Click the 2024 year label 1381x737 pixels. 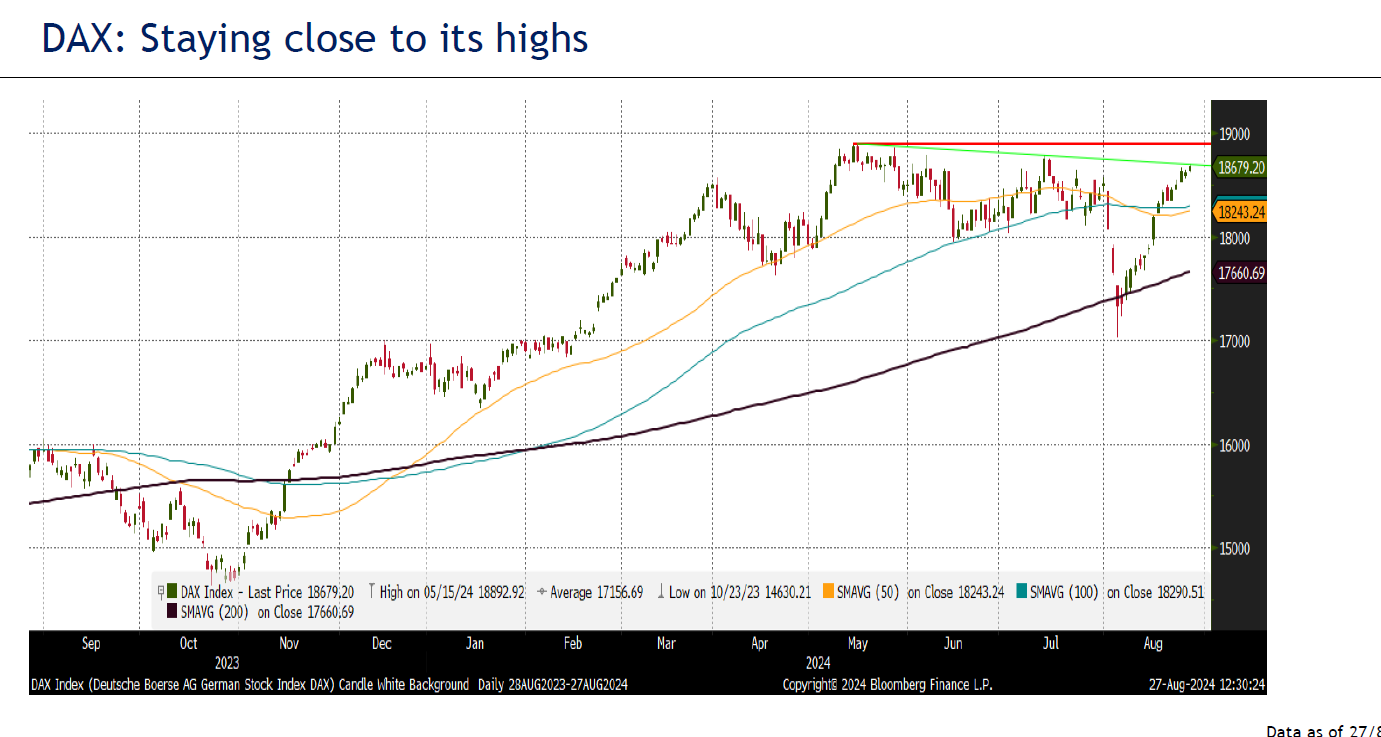tap(818, 663)
